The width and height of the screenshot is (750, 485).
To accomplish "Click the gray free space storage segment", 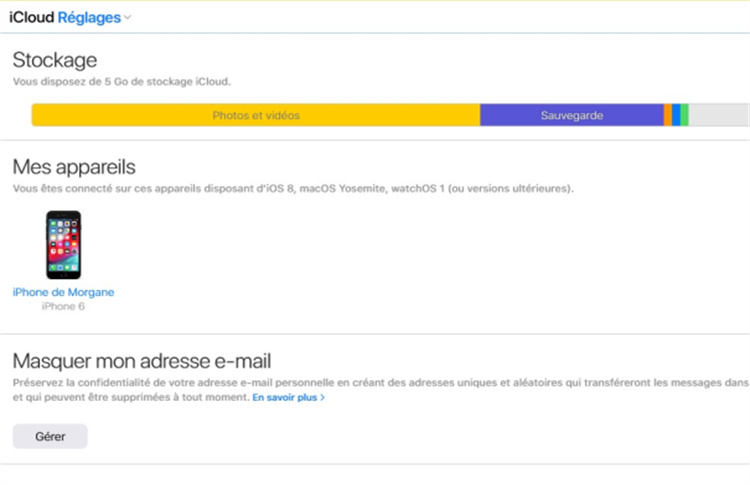I will [x=718, y=115].
